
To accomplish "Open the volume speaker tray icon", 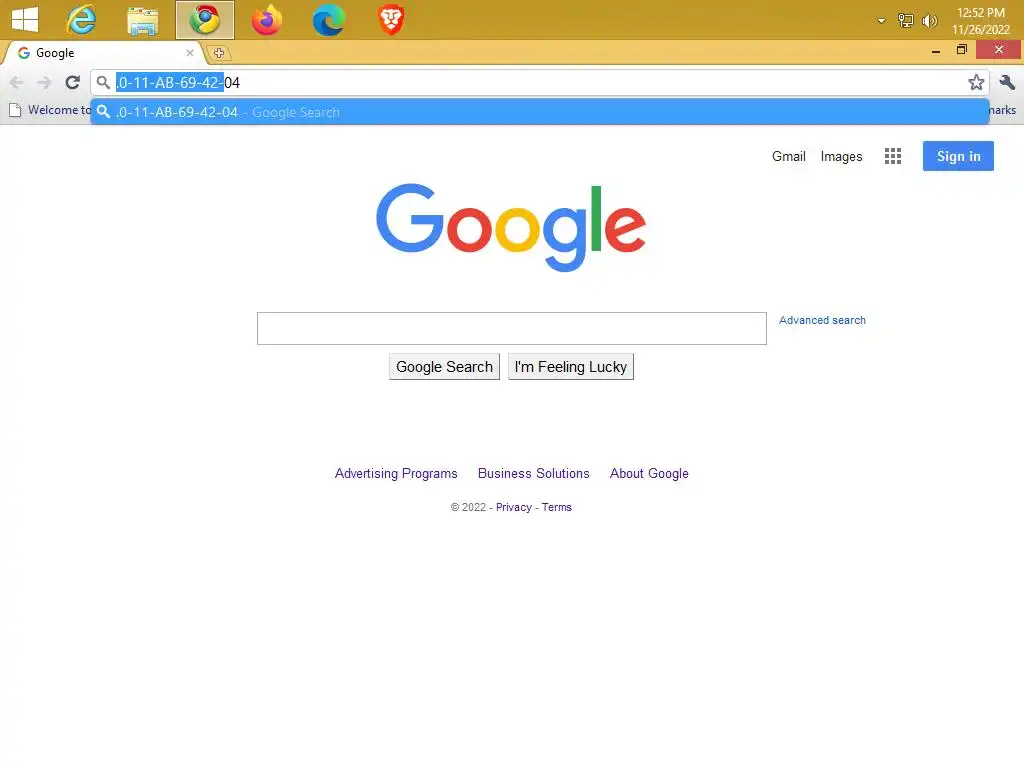I will coord(929,21).
